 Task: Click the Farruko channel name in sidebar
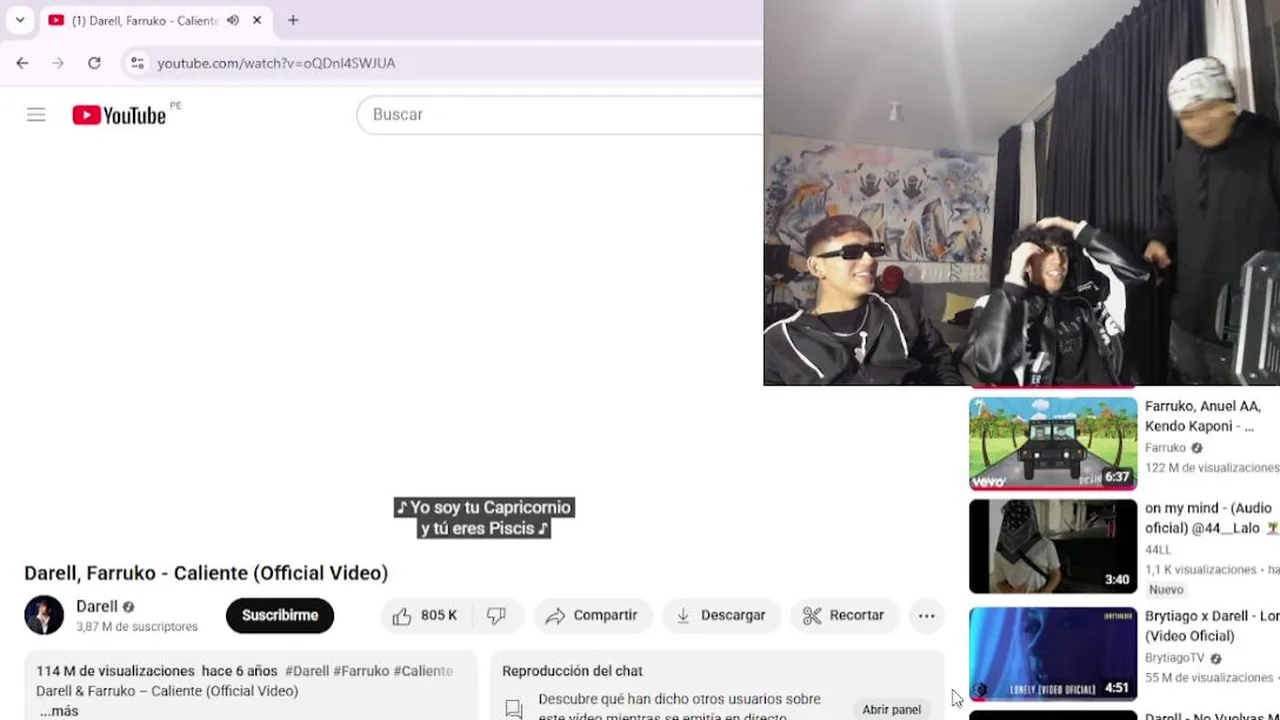tap(1165, 448)
